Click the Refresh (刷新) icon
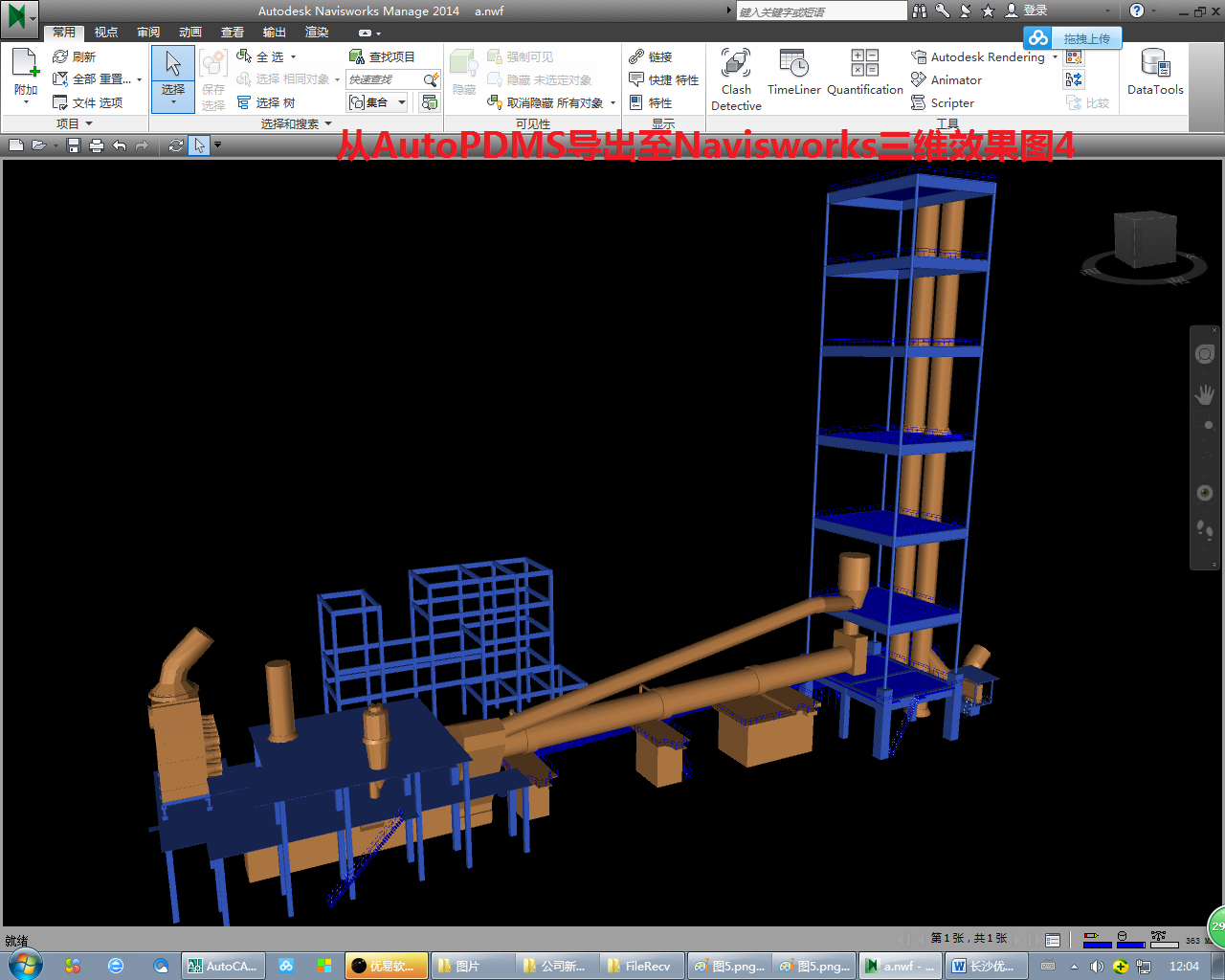 (60, 56)
